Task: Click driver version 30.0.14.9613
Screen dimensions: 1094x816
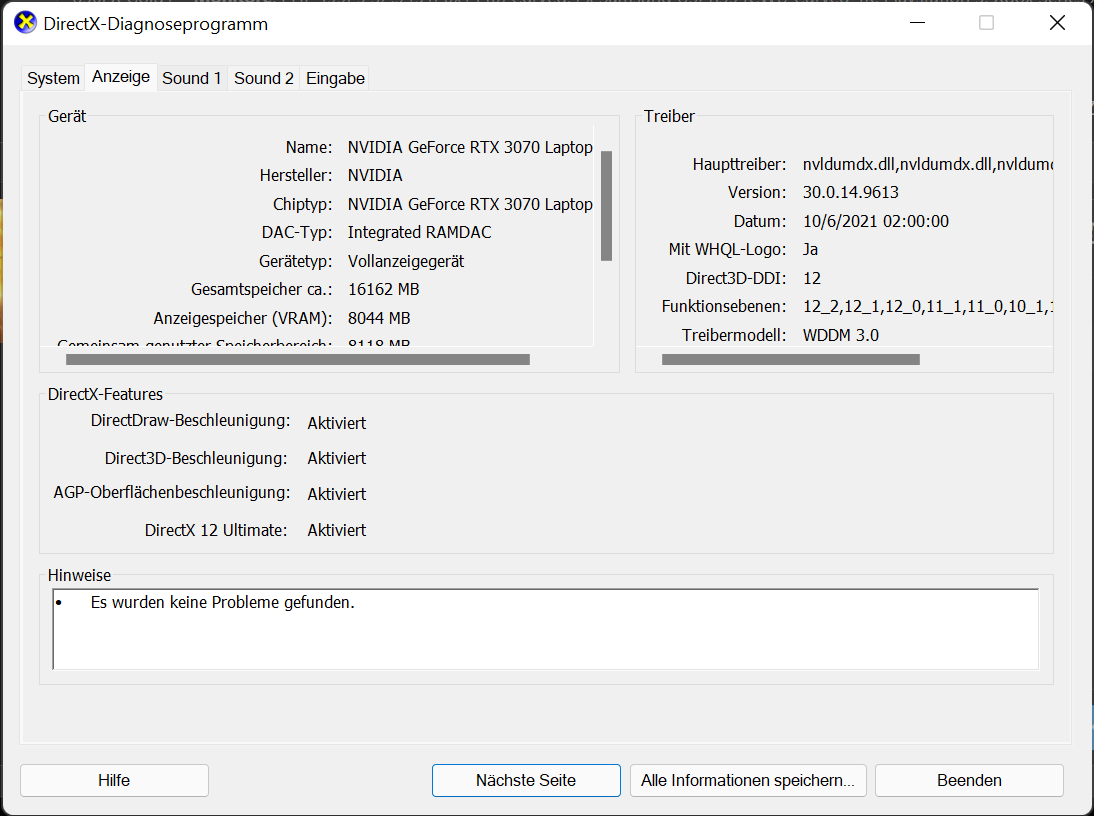Action: tap(851, 192)
